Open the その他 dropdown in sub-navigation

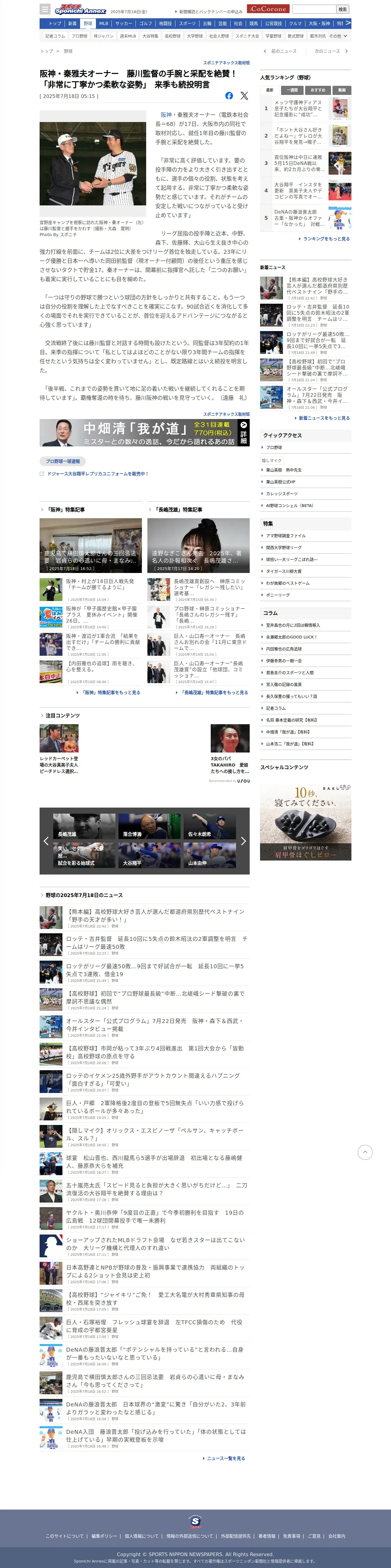[x=338, y=36]
